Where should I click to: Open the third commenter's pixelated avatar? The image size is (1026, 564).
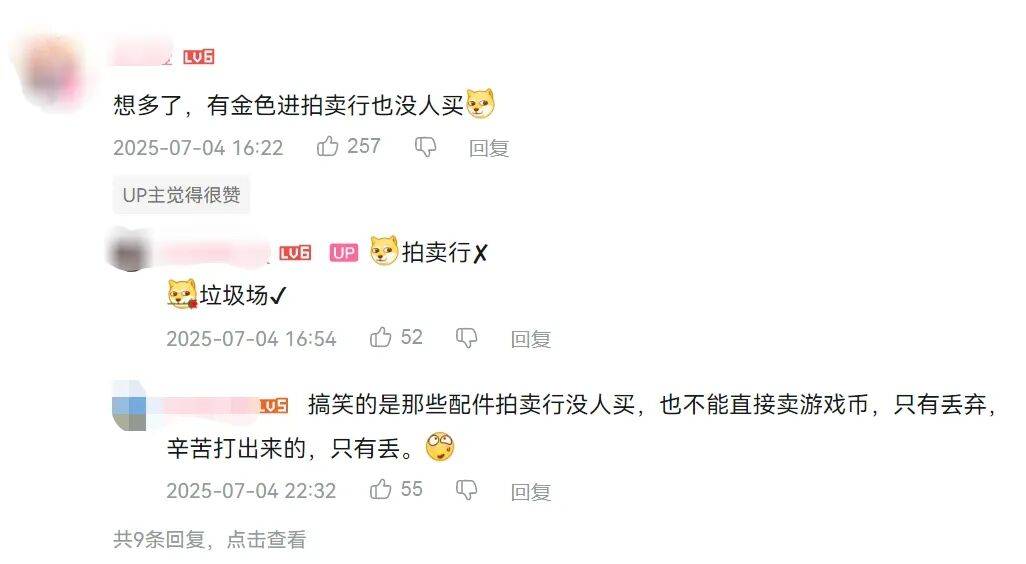[130, 405]
